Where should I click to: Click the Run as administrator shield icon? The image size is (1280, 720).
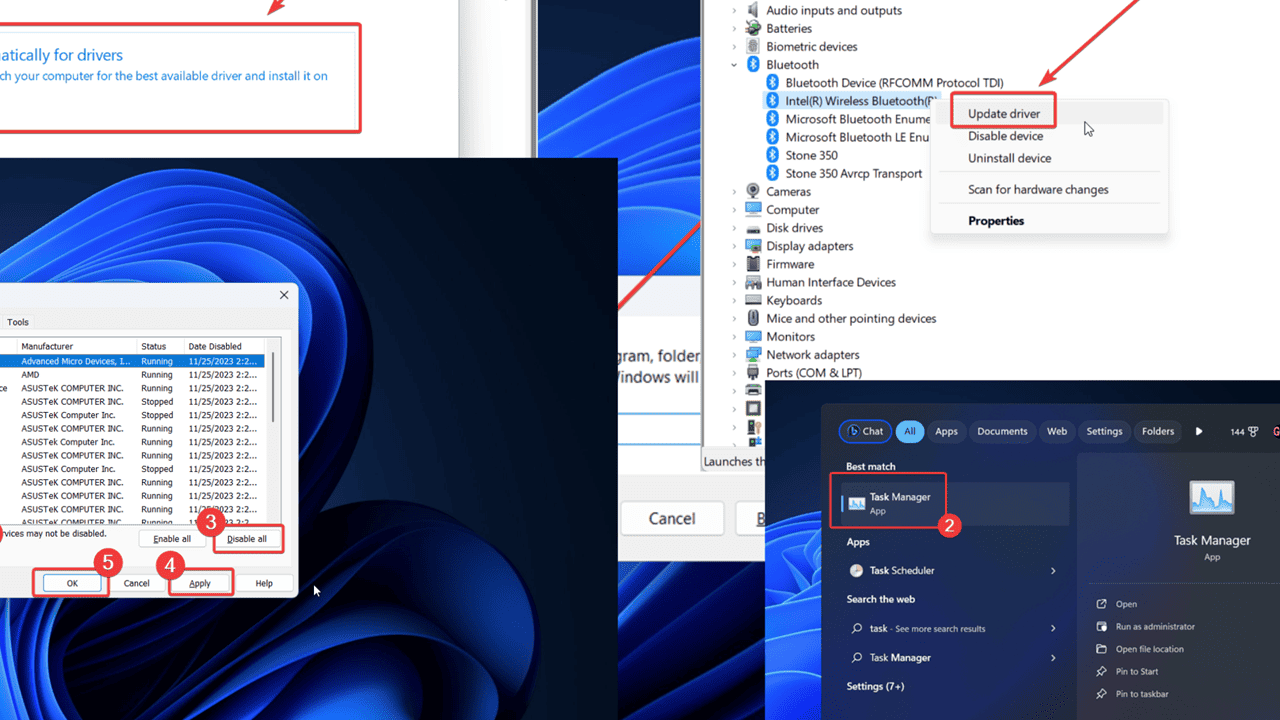(1101, 626)
